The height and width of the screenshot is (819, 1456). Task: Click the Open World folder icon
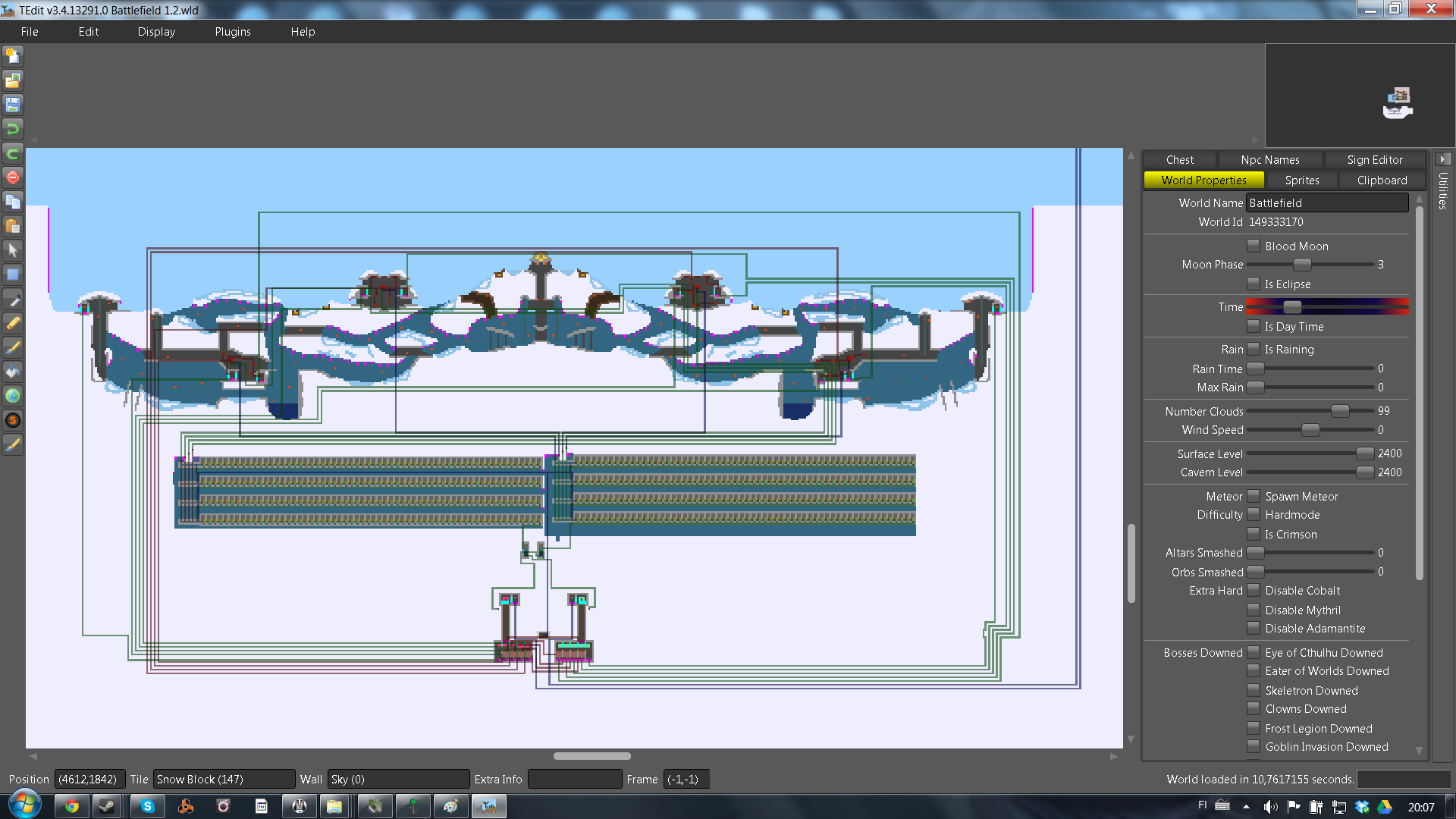[x=13, y=80]
